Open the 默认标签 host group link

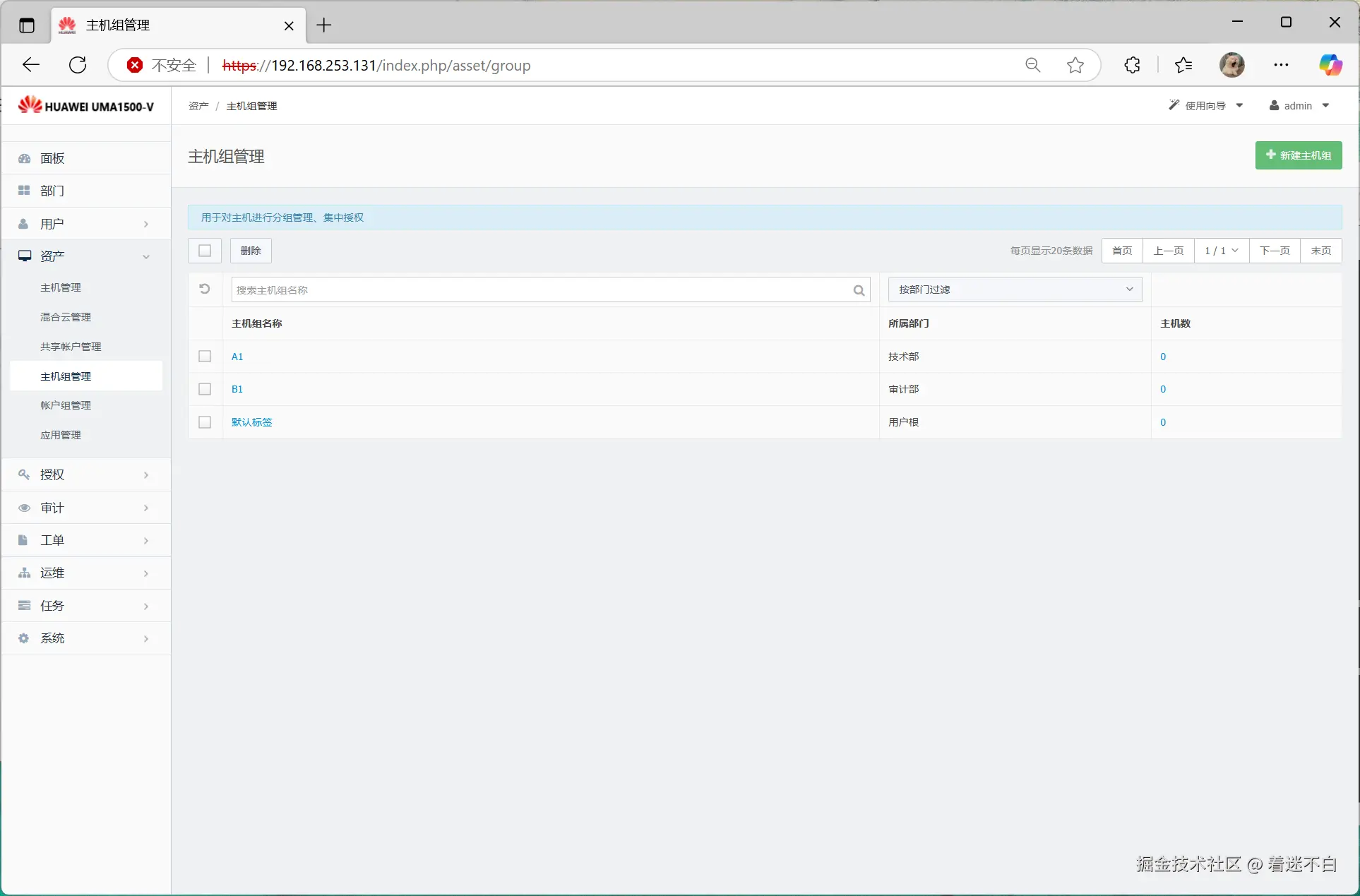click(x=251, y=422)
